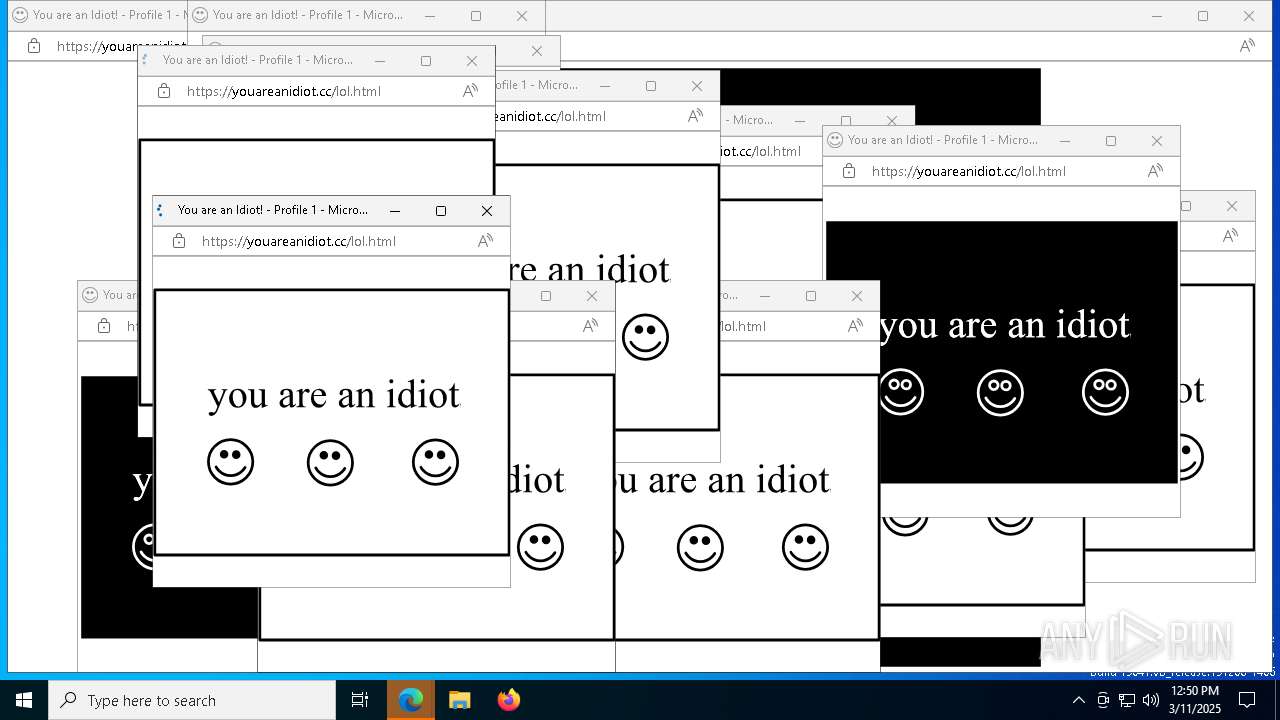Click Read aloud icon in far-right partially hidden window
Screen dimensions: 1280x720
click(x=1230, y=236)
